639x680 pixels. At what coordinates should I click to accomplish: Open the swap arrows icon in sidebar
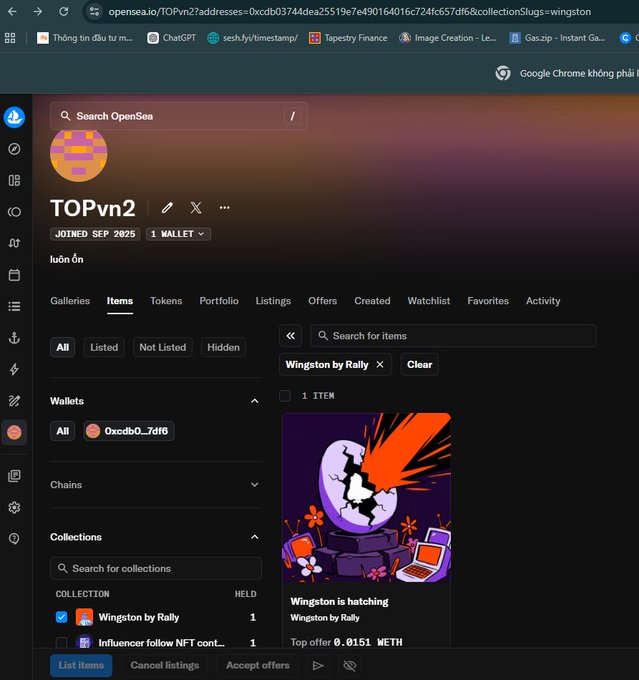point(14,243)
